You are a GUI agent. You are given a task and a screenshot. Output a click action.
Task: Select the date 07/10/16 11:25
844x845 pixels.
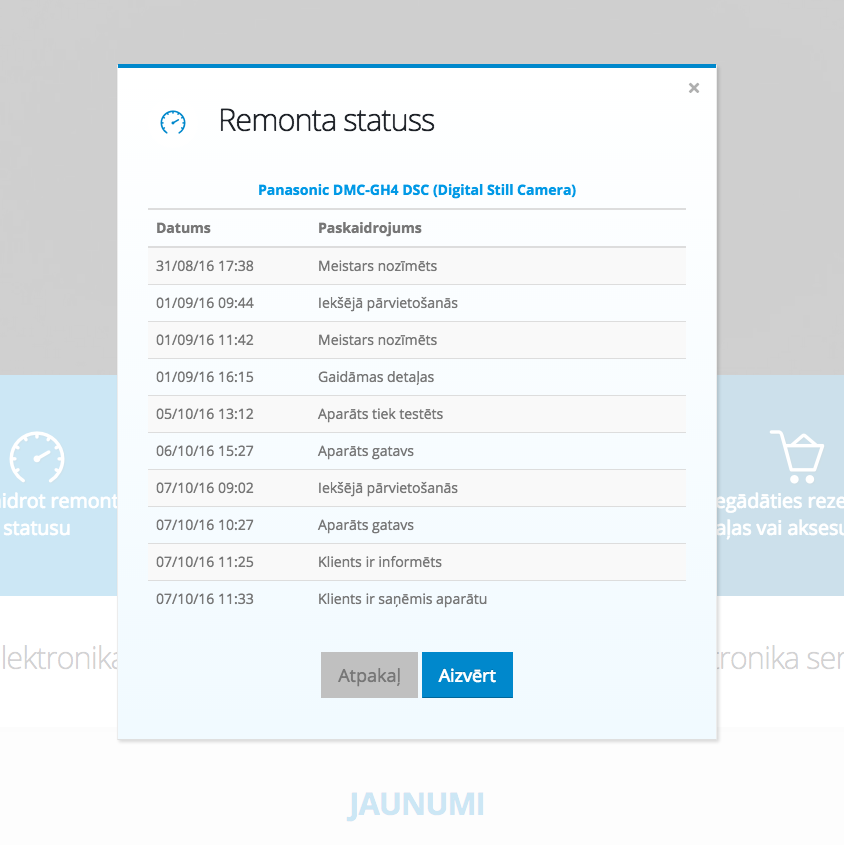tap(205, 562)
